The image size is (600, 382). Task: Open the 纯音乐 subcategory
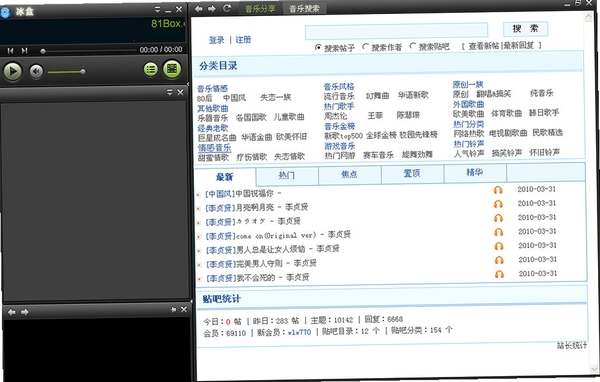(541, 93)
